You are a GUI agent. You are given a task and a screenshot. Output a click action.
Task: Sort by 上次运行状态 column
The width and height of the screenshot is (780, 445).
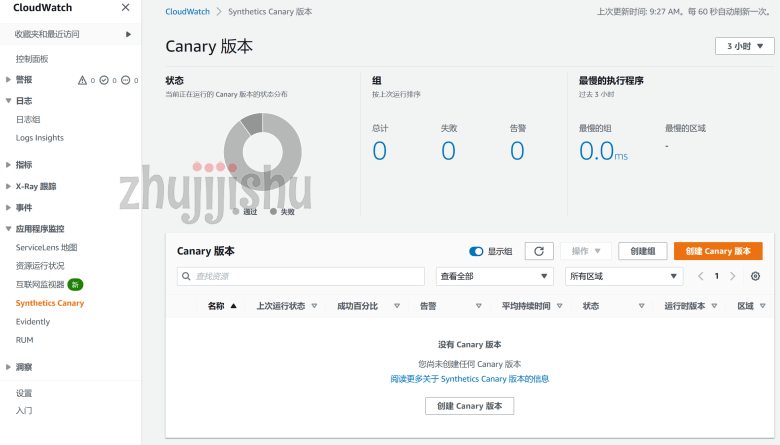click(x=287, y=306)
